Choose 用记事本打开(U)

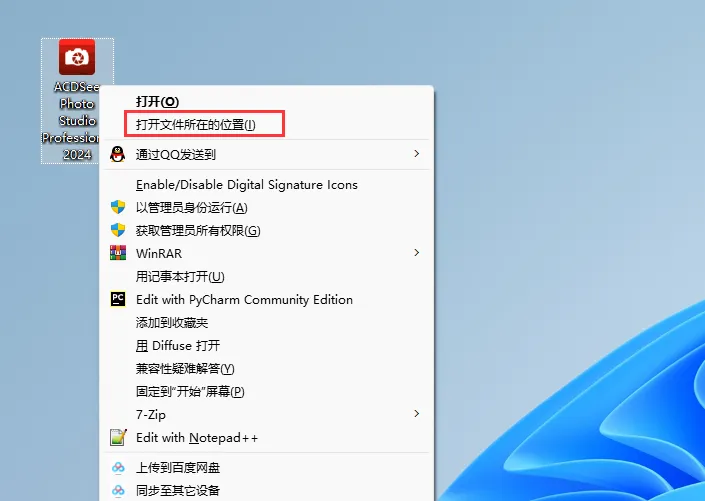[x=267, y=276]
